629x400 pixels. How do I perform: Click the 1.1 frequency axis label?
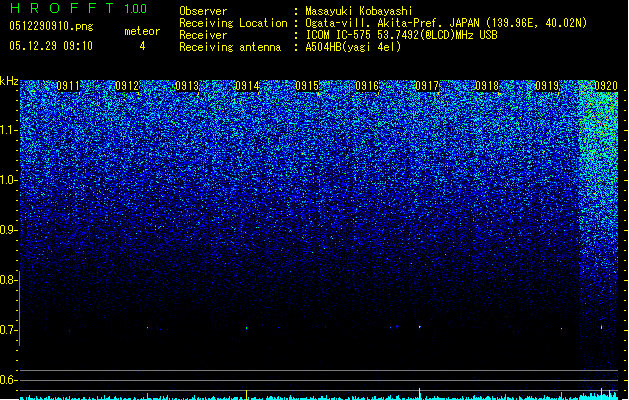click(9, 130)
